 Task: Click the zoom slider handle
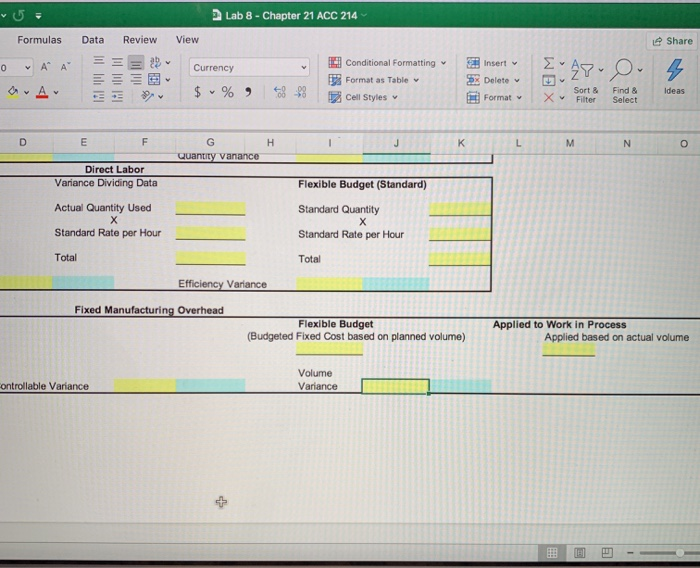(x=679, y=553)
